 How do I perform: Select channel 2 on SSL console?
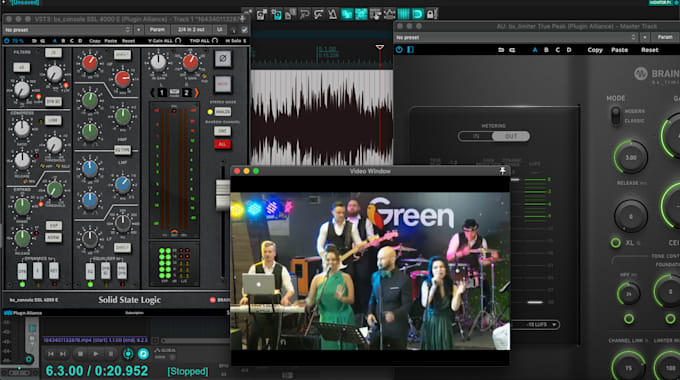point(186,92)
